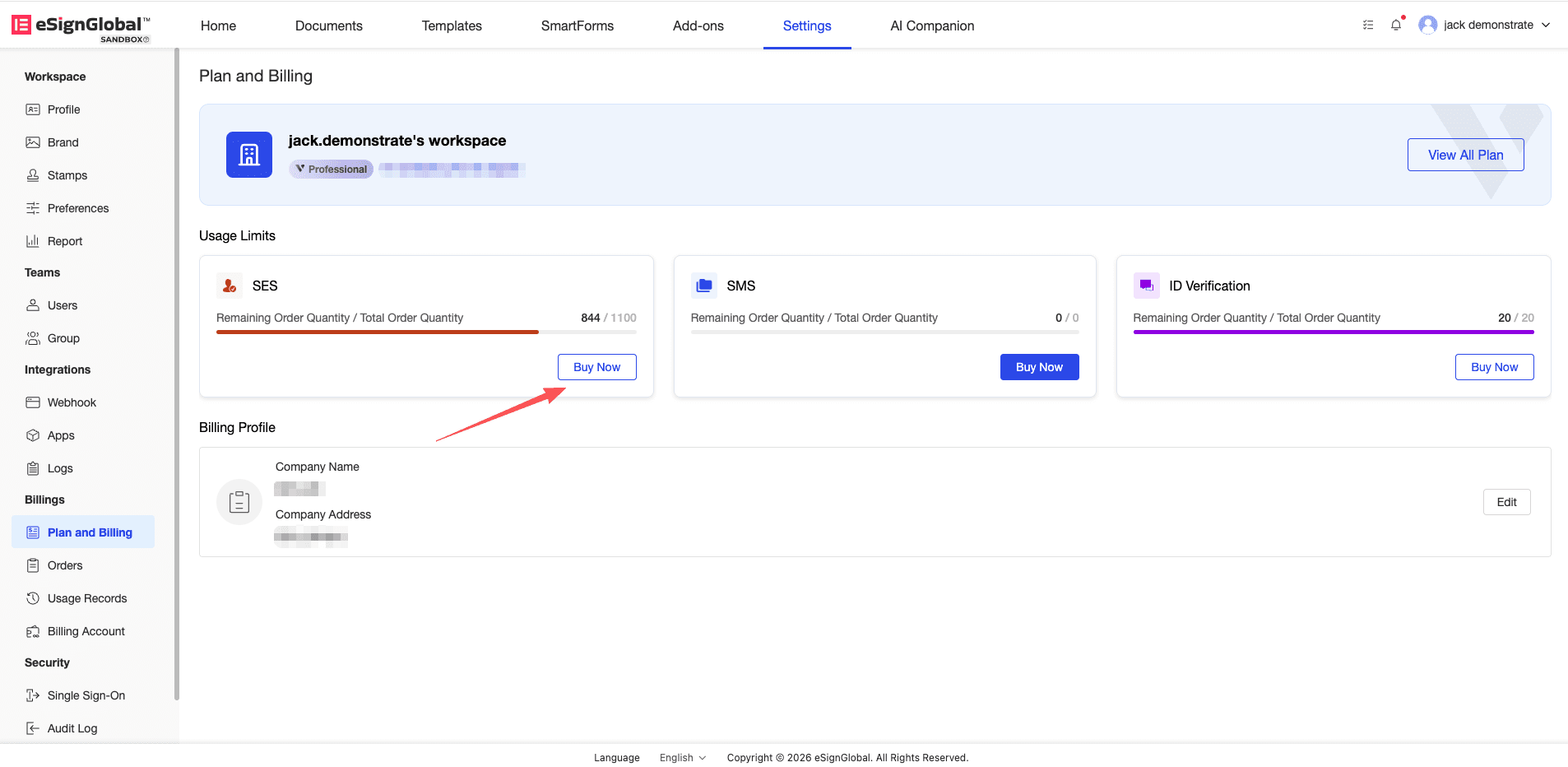Screen dimensions: 1568x767
Task: Open Single Sign-On under Security
Action: [83, 695]
